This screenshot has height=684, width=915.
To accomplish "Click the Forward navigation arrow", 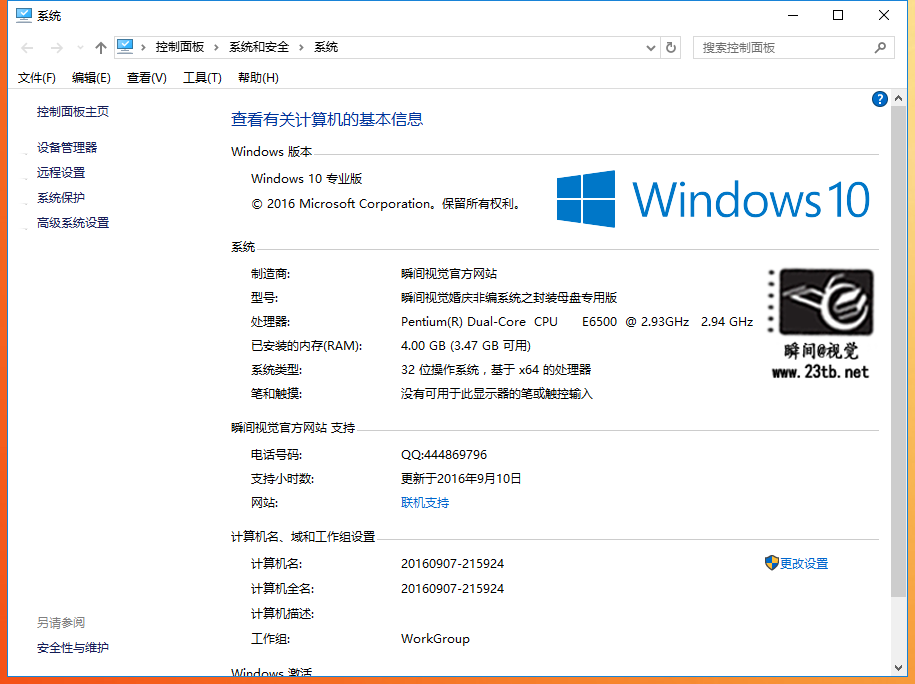I will (x=57, y=48).
